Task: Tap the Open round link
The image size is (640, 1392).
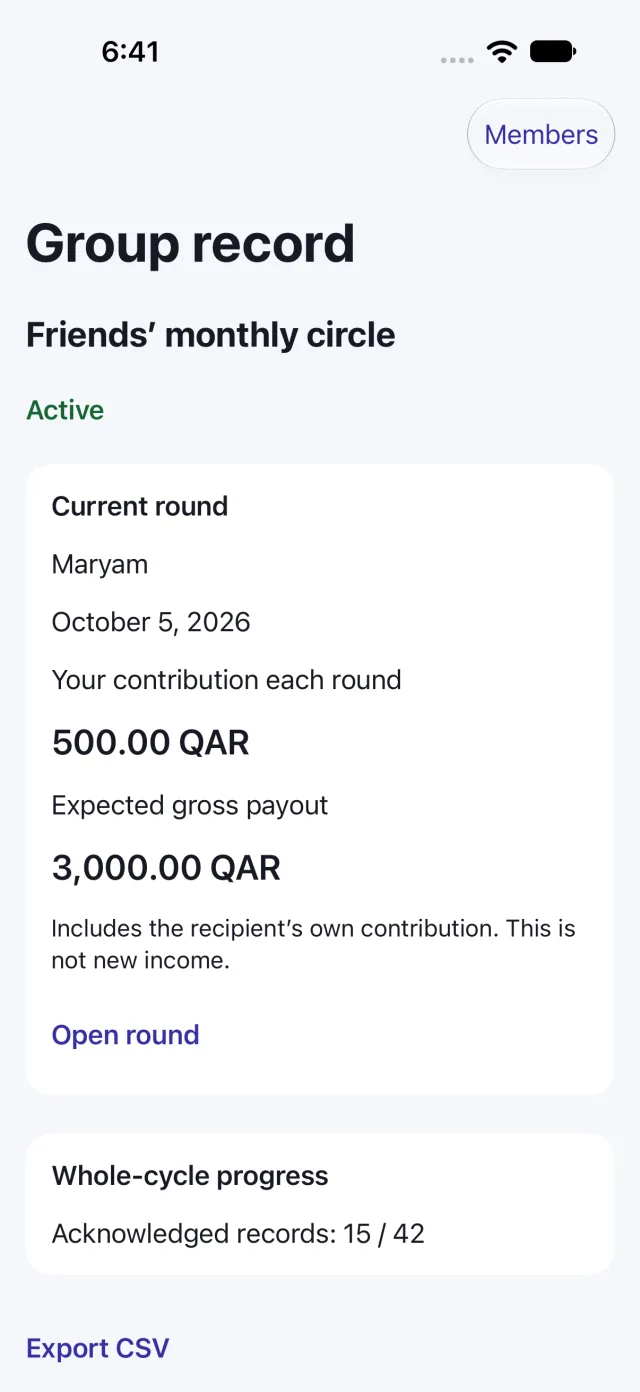Action: click(126, 1035)
